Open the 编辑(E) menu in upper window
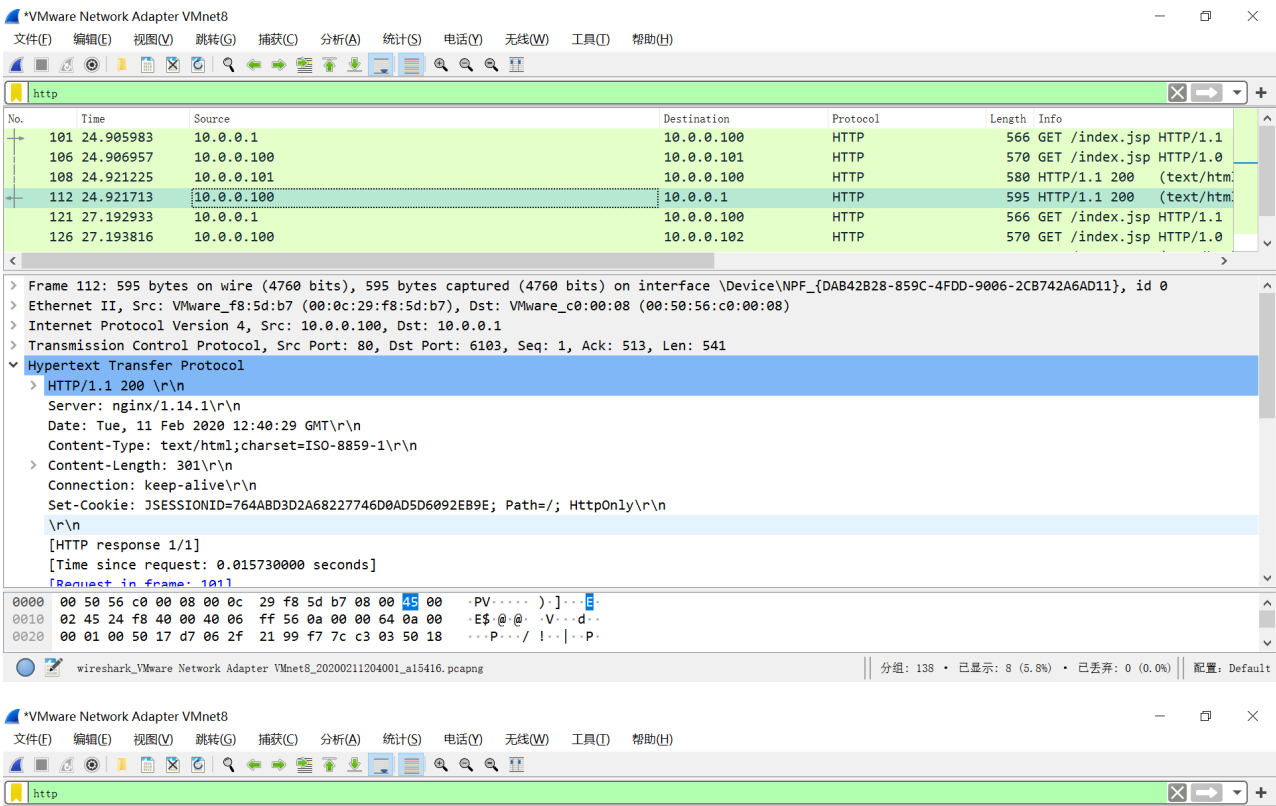The image size is (1276, 806). [x=92, y=39]
